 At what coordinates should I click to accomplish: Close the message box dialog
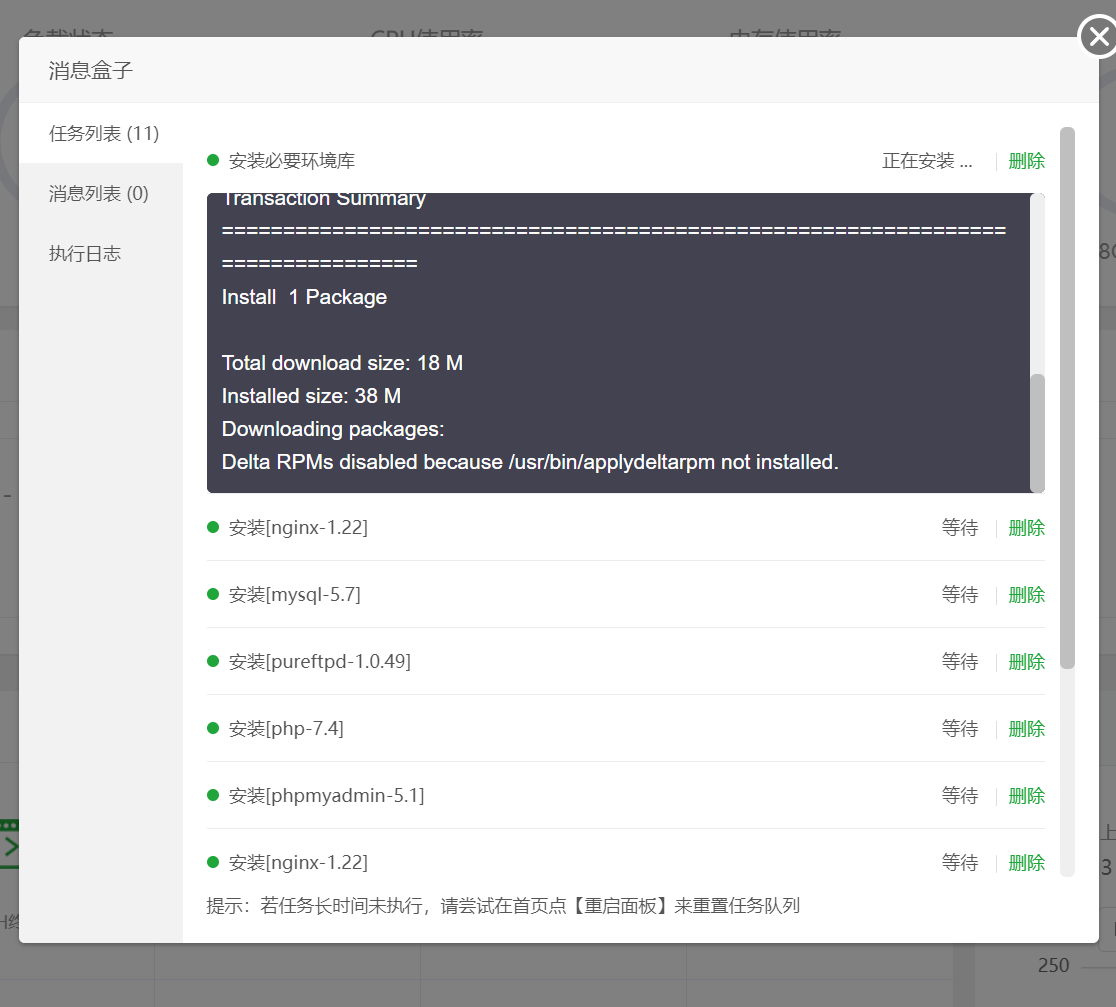1098,36
